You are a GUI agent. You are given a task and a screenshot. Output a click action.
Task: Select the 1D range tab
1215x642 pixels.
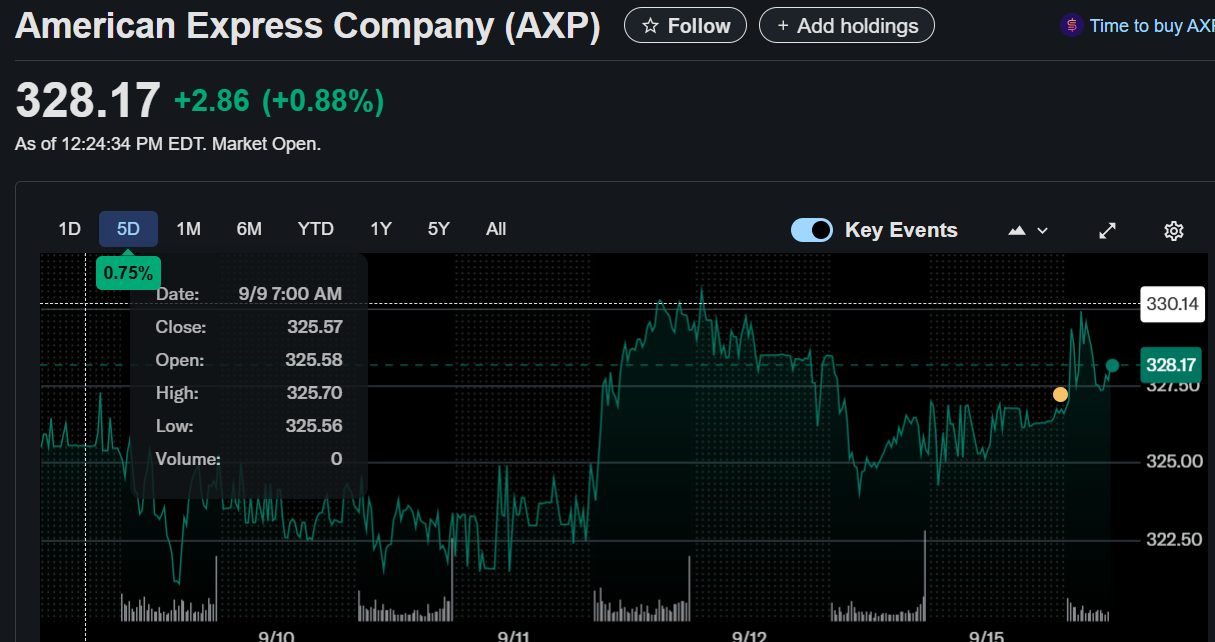(69, 229)
